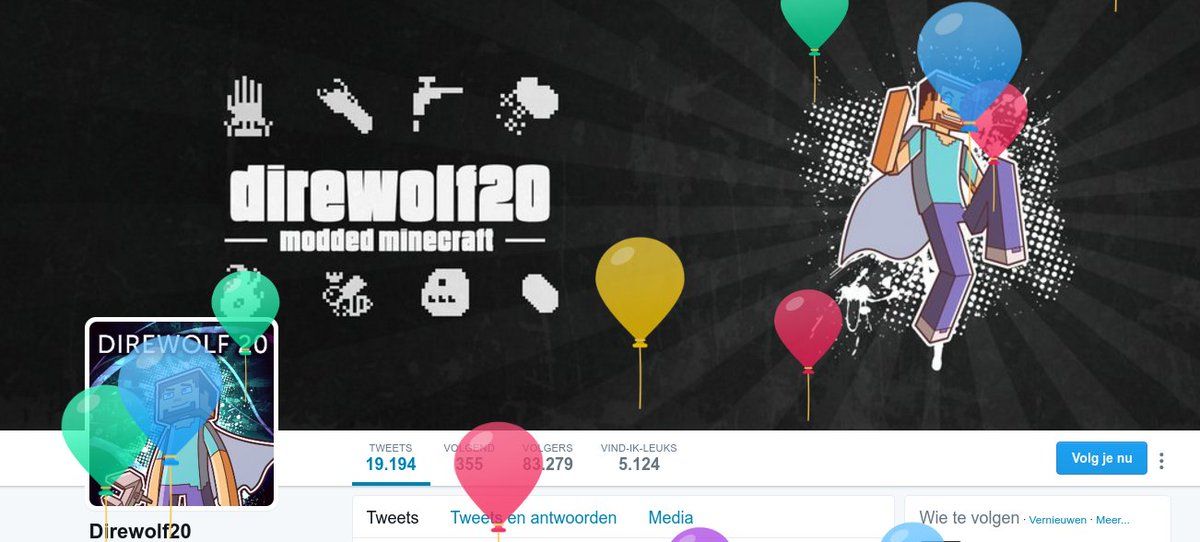Switch to the Media tab

pyautogui.click(x=671, y=518)
